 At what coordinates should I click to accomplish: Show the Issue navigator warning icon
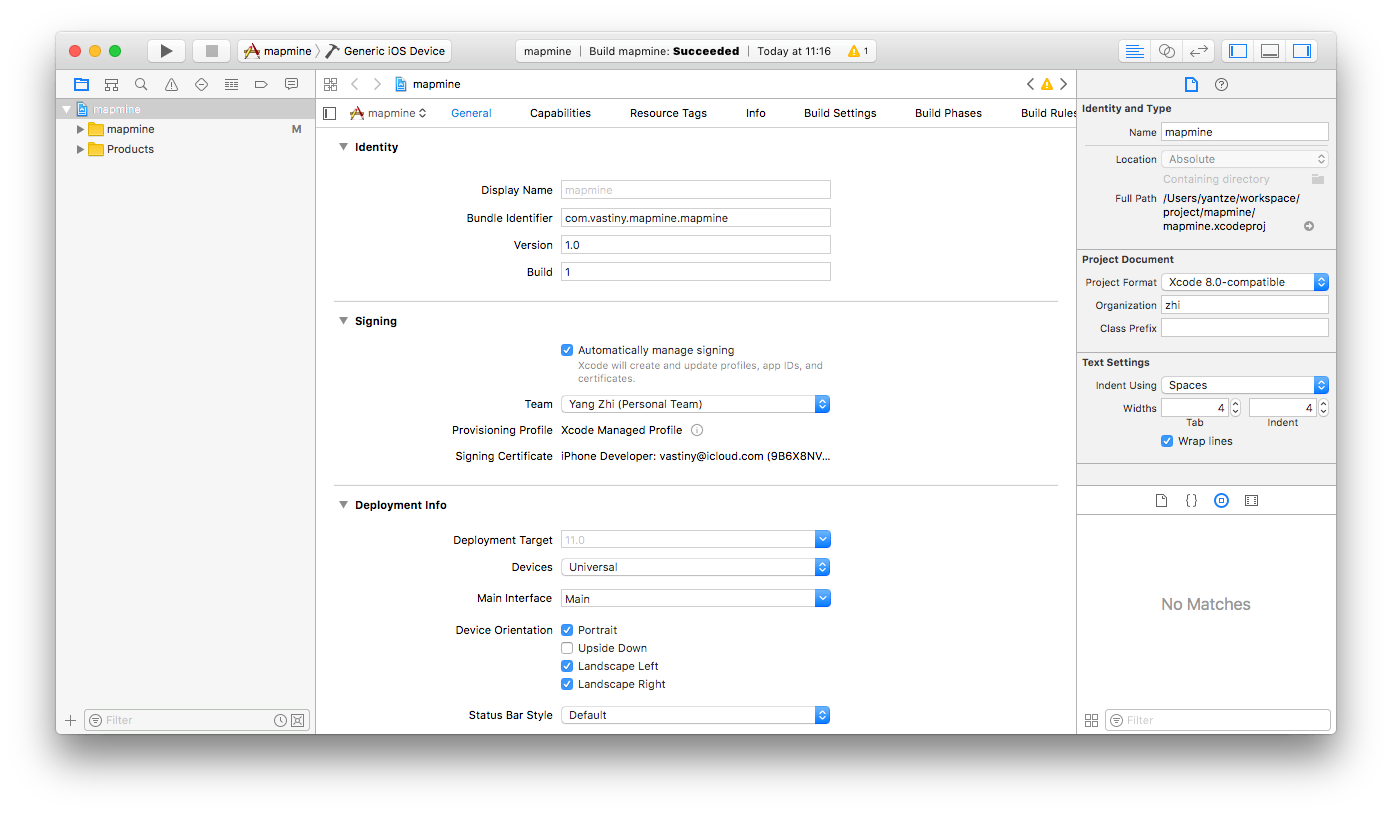click(x=171, y=85)
